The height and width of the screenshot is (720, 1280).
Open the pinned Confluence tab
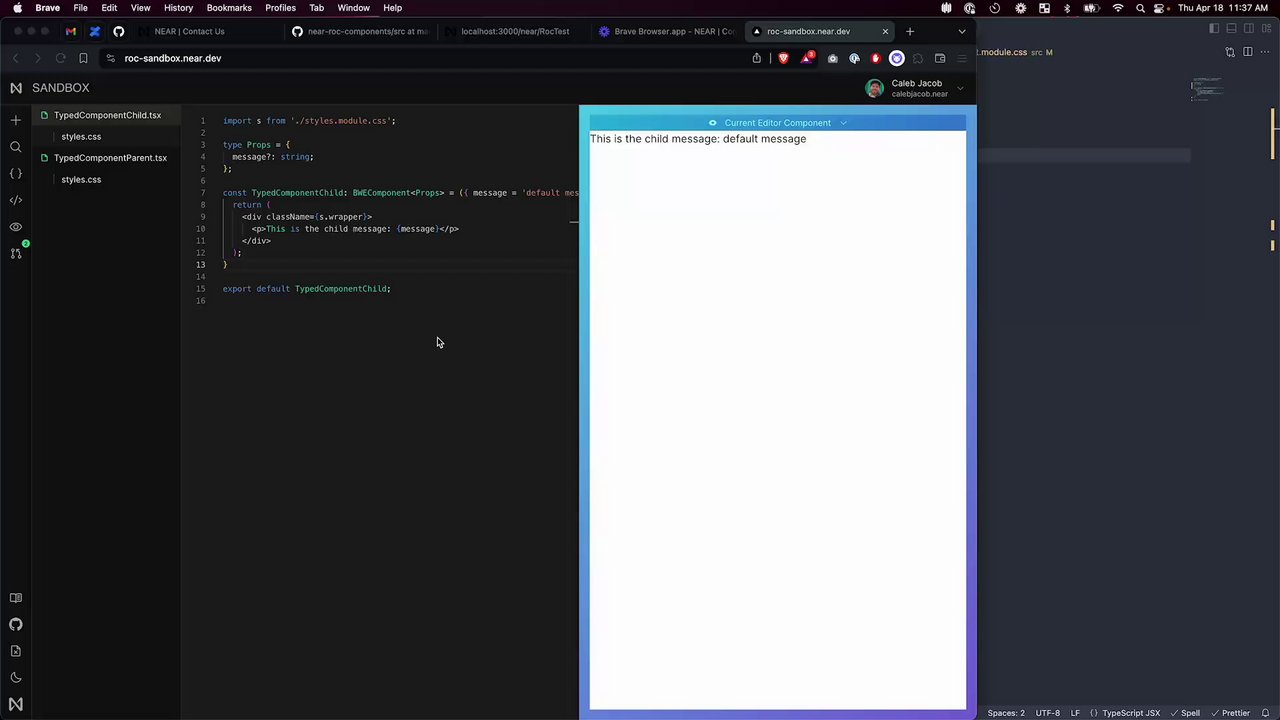point(95,31)
